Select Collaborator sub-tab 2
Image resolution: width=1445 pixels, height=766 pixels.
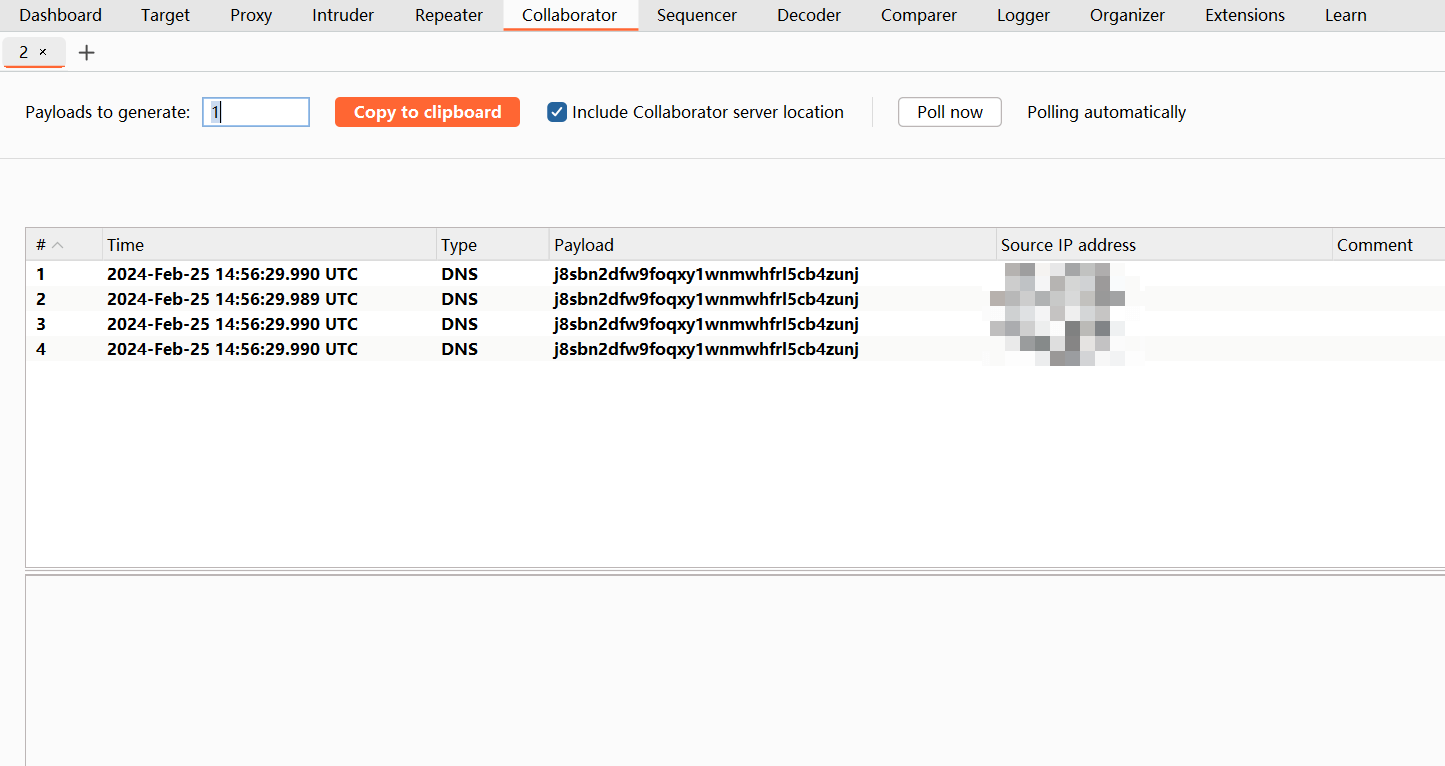(24, 52)
